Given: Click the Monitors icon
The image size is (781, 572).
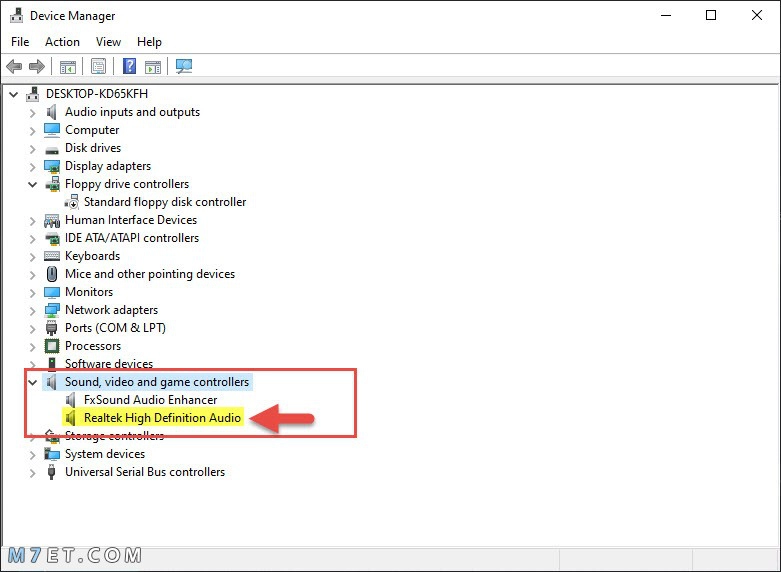Looking at the screenshot, I should 52,292.
